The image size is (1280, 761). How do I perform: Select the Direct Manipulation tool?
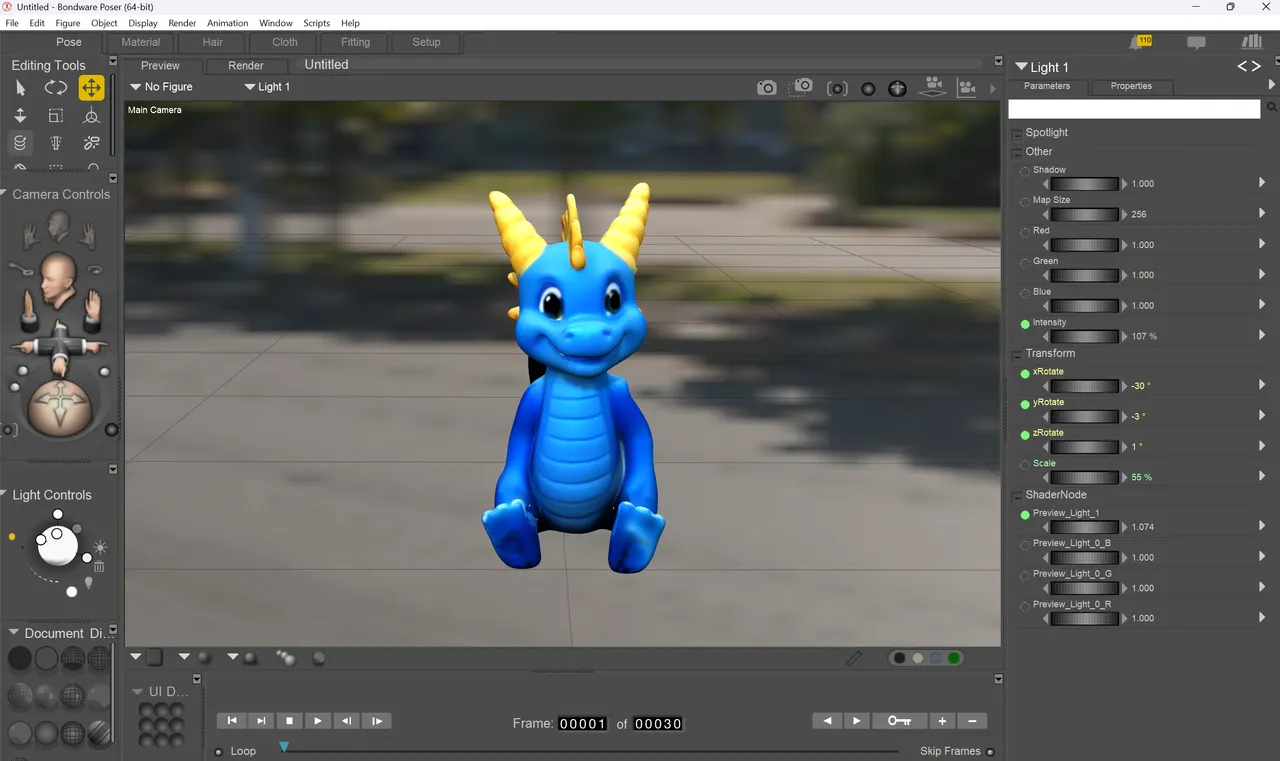pos(91,116)
